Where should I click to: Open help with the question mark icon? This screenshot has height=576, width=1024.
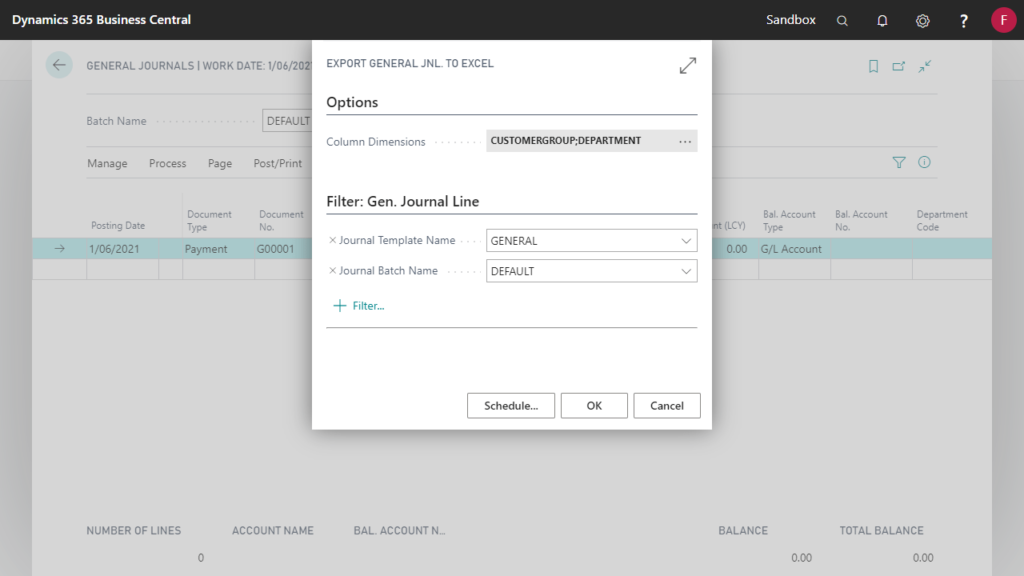(x=962, y=20)
